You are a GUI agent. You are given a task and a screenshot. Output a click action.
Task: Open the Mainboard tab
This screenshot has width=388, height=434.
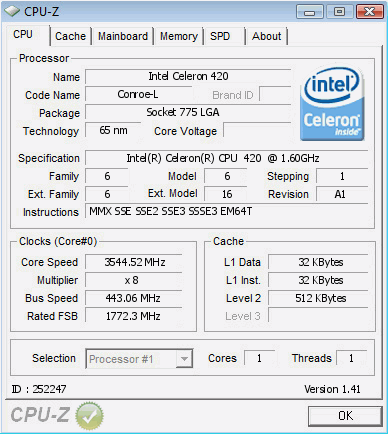pos(123,36)
